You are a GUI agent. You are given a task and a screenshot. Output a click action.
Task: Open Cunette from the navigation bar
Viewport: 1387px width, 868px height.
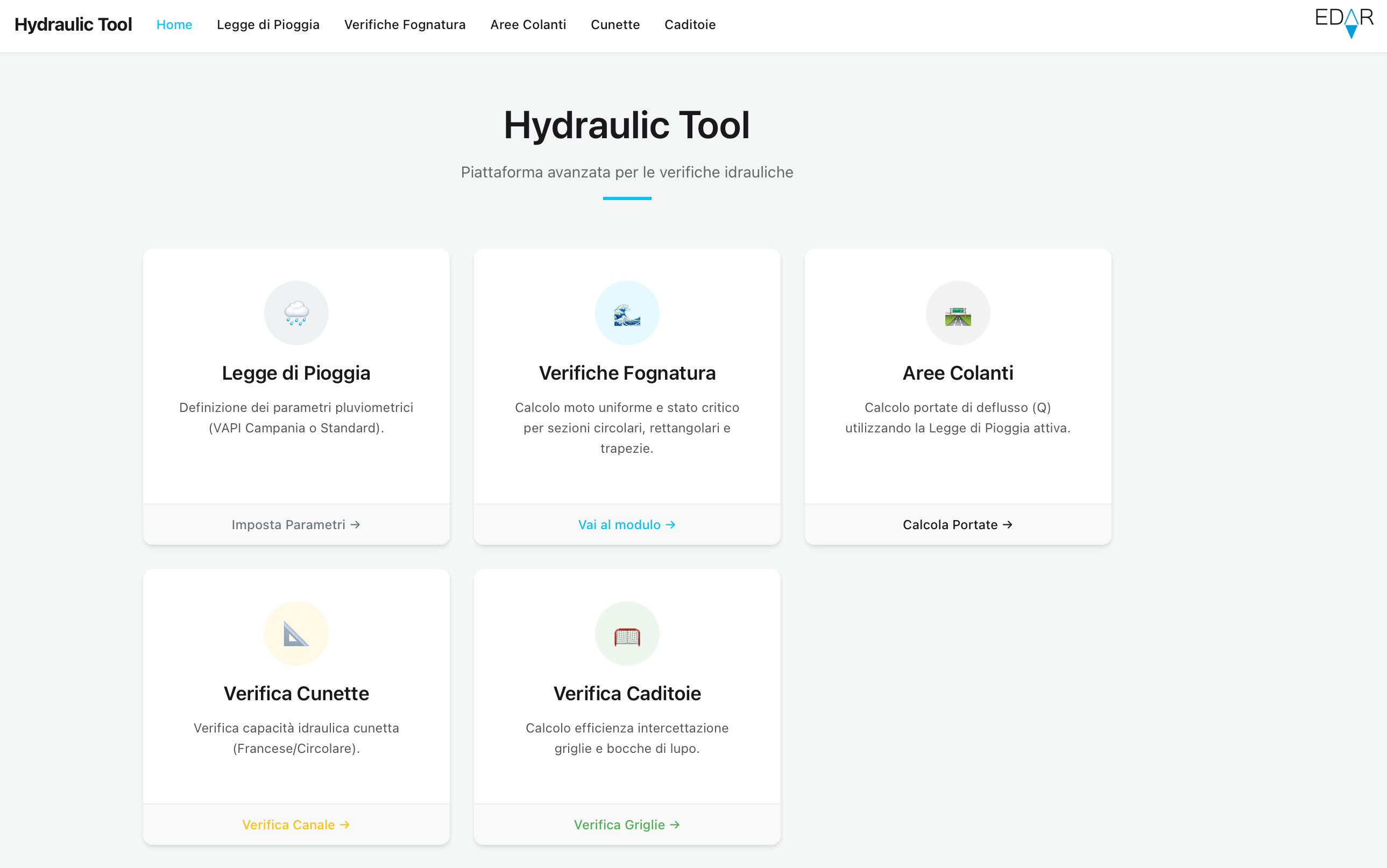click(615, 25)
